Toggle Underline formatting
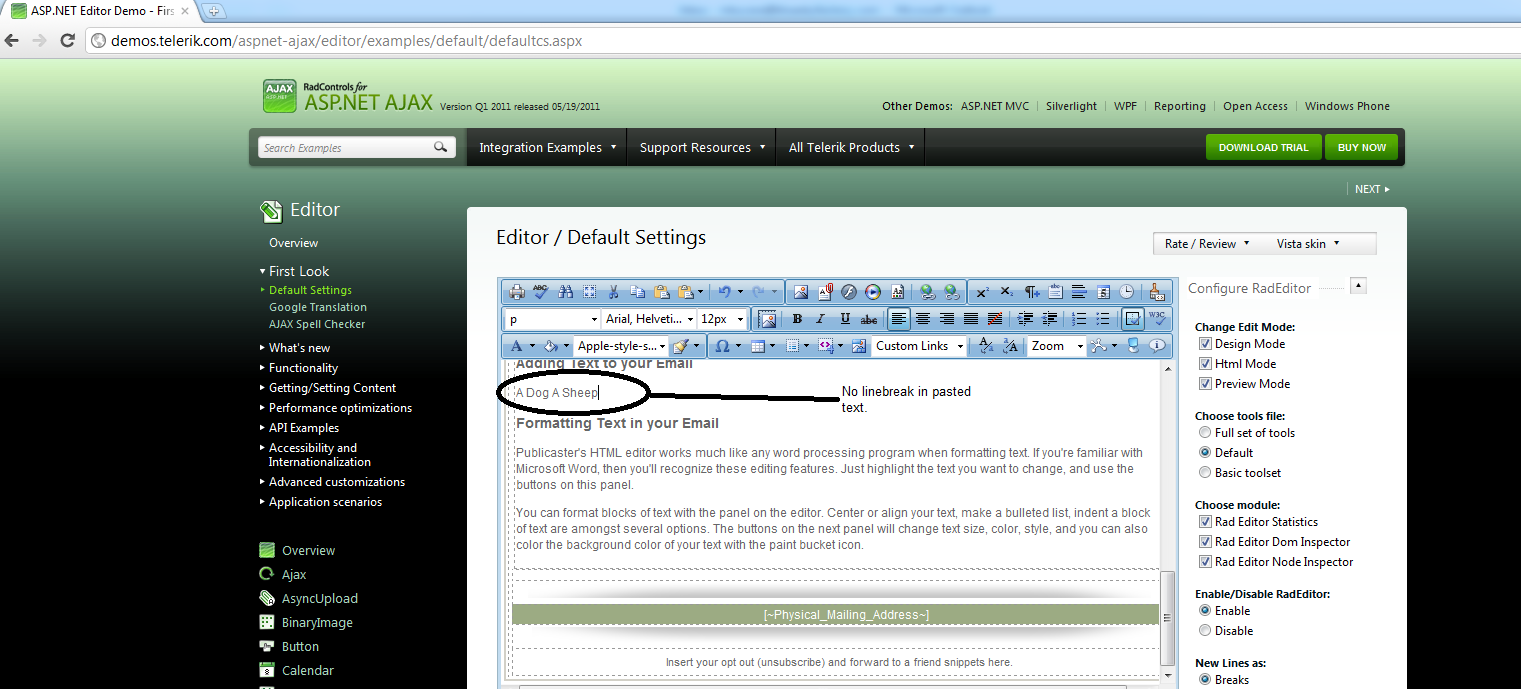 (x=845, y=319)
